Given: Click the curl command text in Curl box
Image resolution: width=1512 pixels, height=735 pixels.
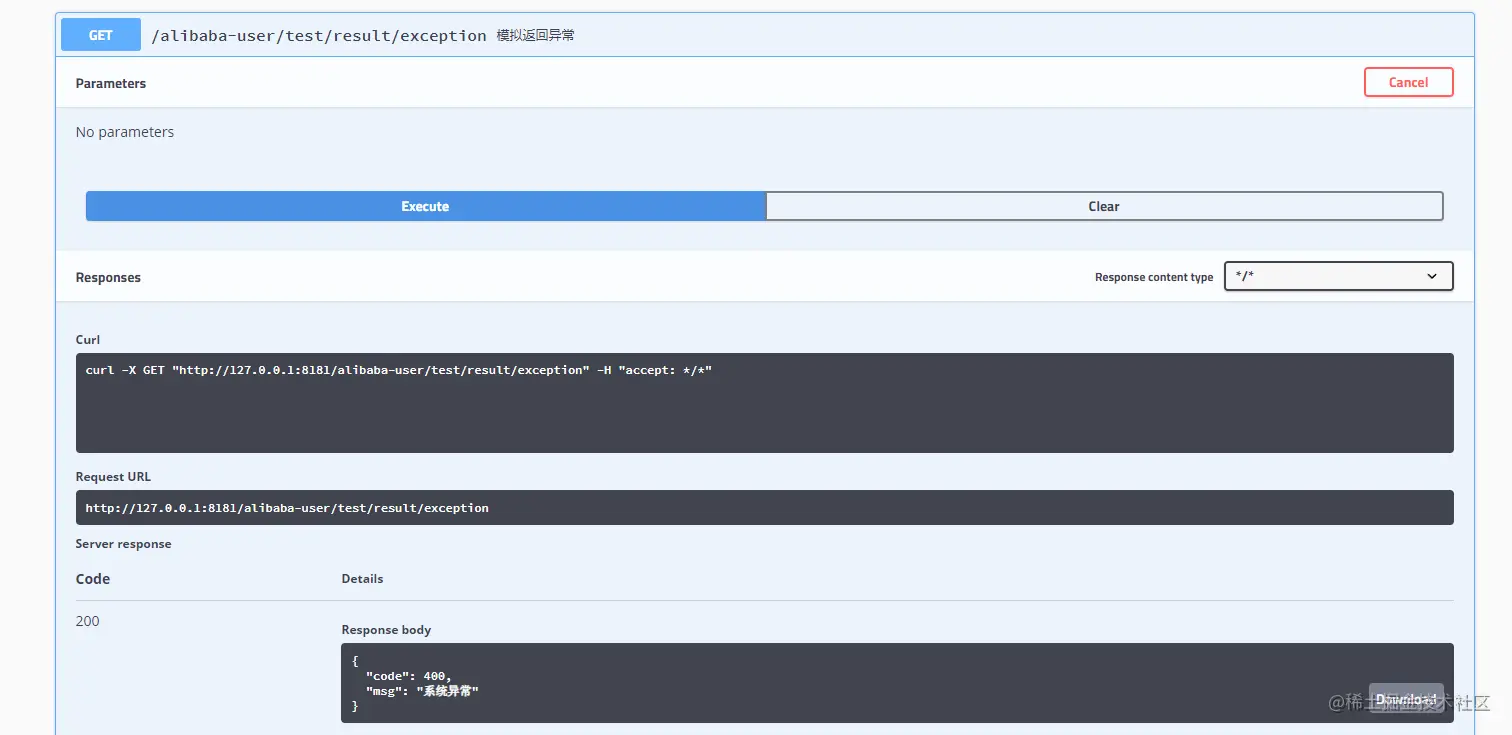Looking at the screenshot, I should (399, 370).
